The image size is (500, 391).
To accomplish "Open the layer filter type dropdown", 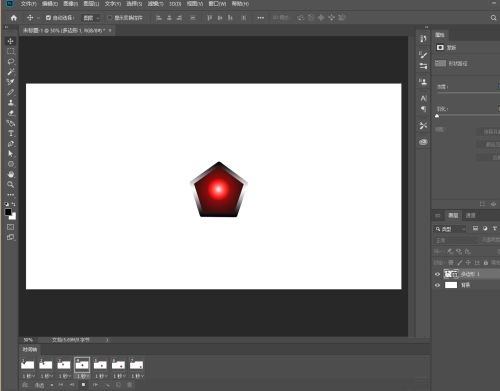I will pos(450,229).
